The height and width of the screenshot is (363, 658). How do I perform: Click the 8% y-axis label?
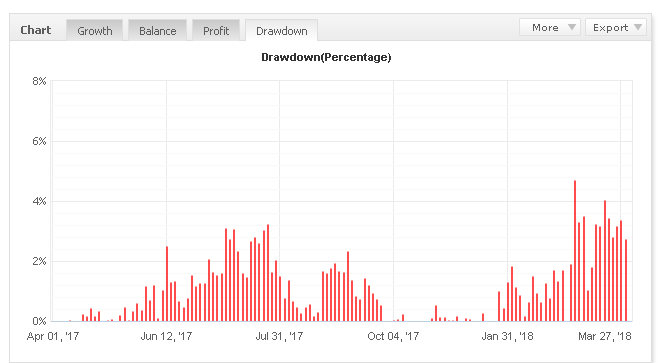tap(39, 81)
